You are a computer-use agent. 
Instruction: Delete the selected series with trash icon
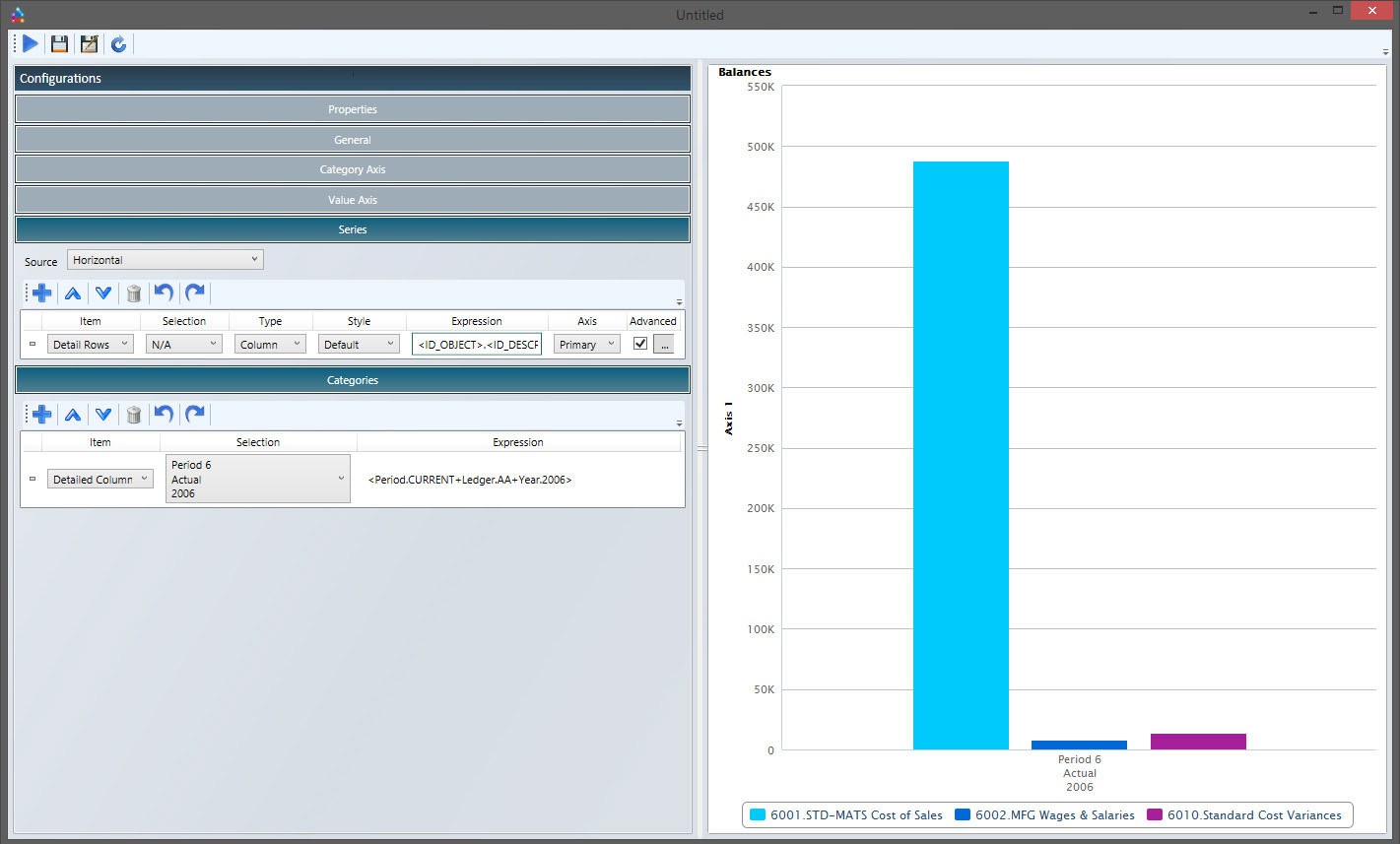pyautogui.click(x=134, y=292)
